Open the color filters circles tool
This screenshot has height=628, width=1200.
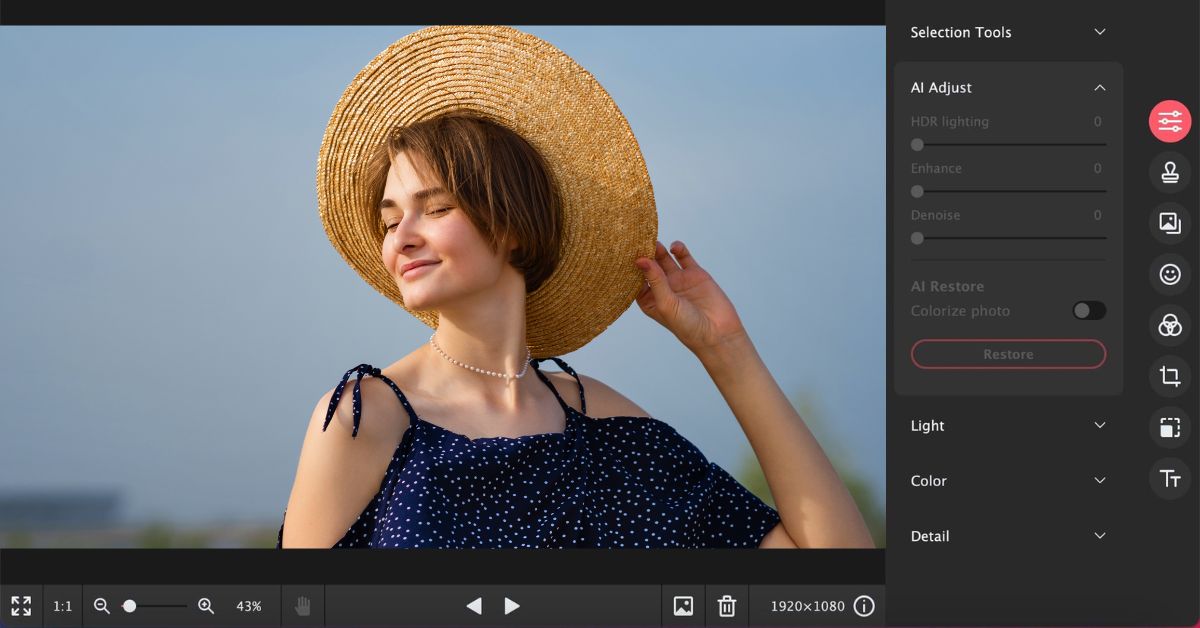(1169, 325)
